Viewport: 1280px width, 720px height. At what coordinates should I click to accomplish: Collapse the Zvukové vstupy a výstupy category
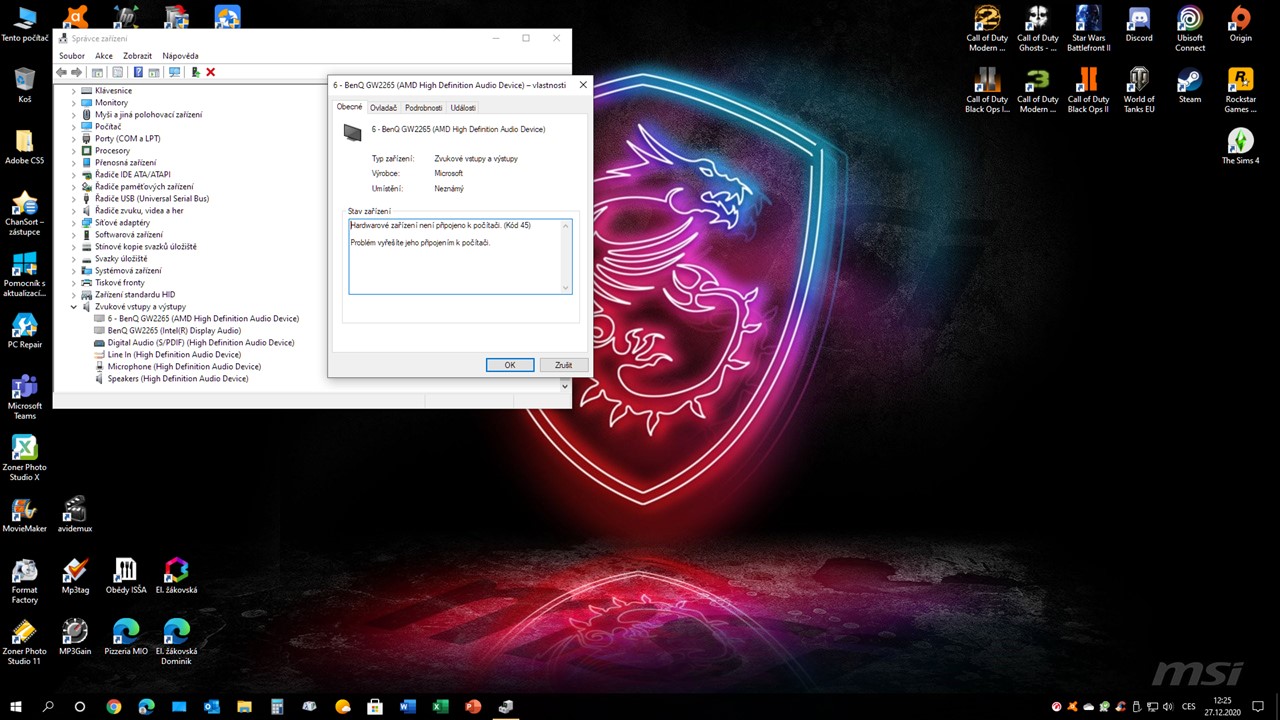click(x=73, y=307)
